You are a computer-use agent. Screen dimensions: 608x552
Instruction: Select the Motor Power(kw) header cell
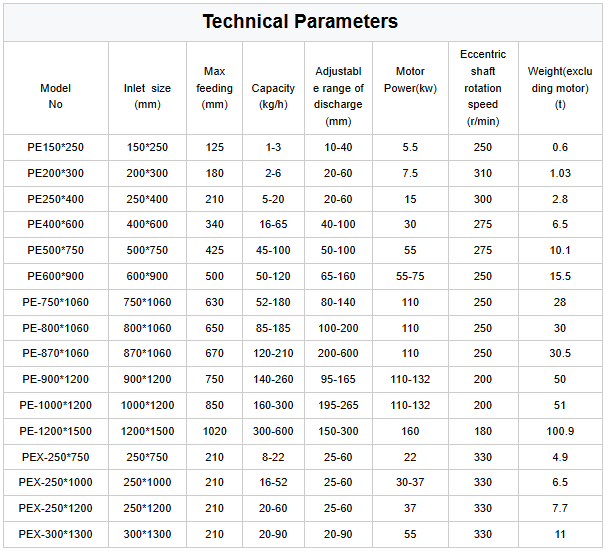pos(410,80)
